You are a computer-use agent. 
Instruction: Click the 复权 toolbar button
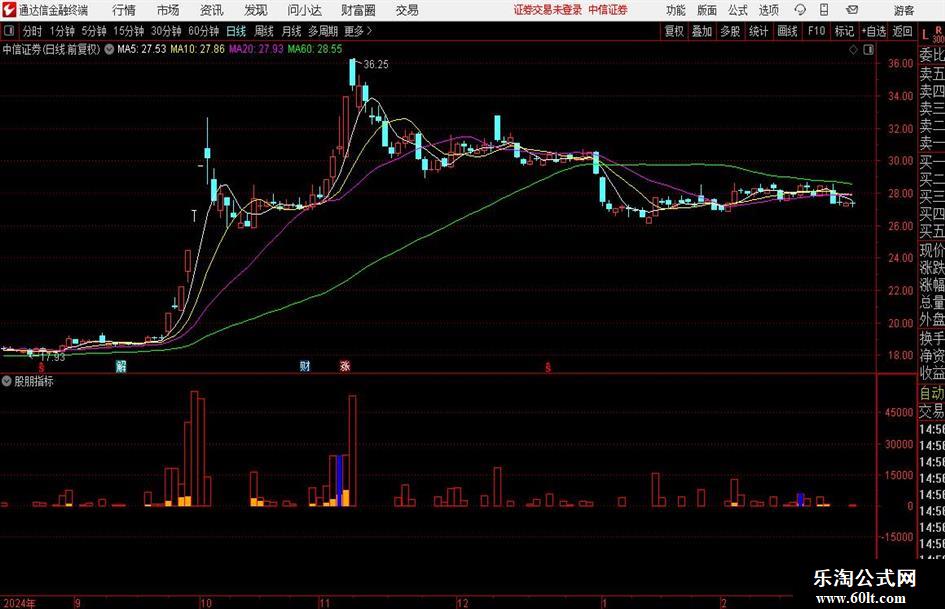[674, 31]
